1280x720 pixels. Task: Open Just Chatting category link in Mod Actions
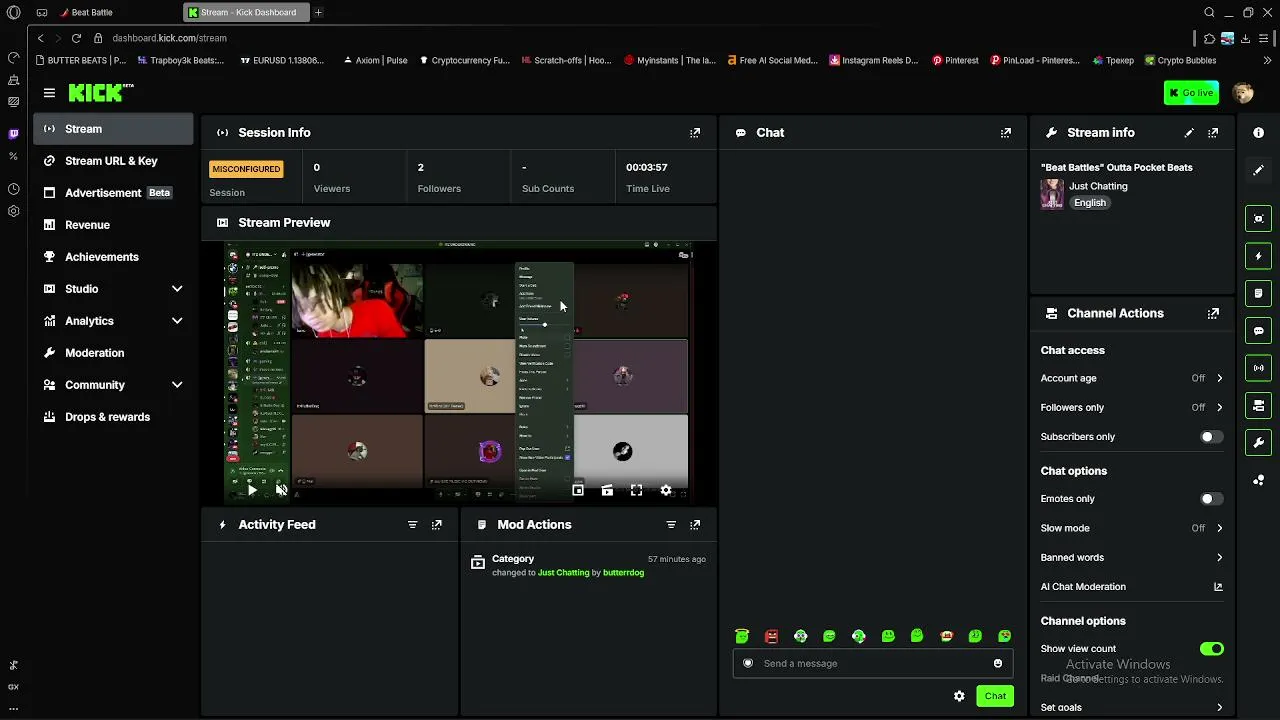pos(563,573)
